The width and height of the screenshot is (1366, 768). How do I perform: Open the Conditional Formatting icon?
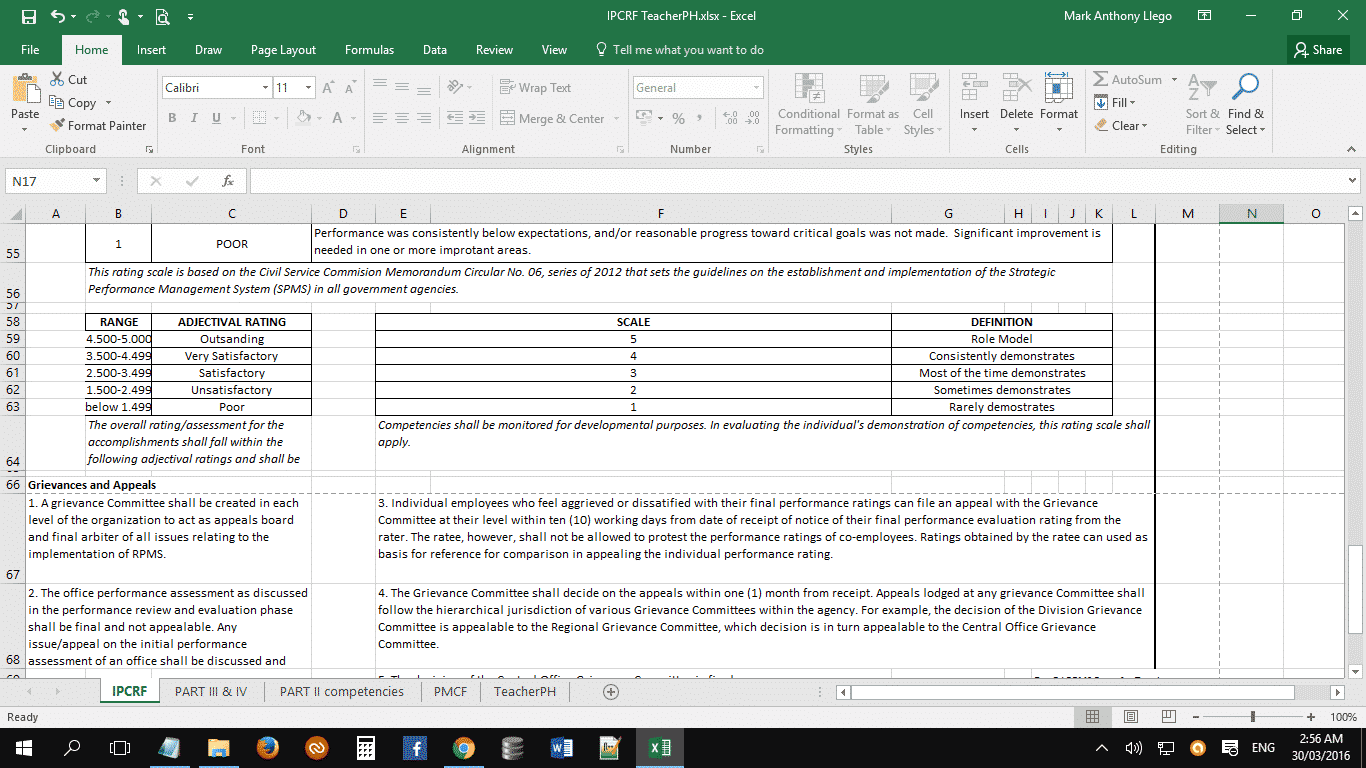(809, 88)
